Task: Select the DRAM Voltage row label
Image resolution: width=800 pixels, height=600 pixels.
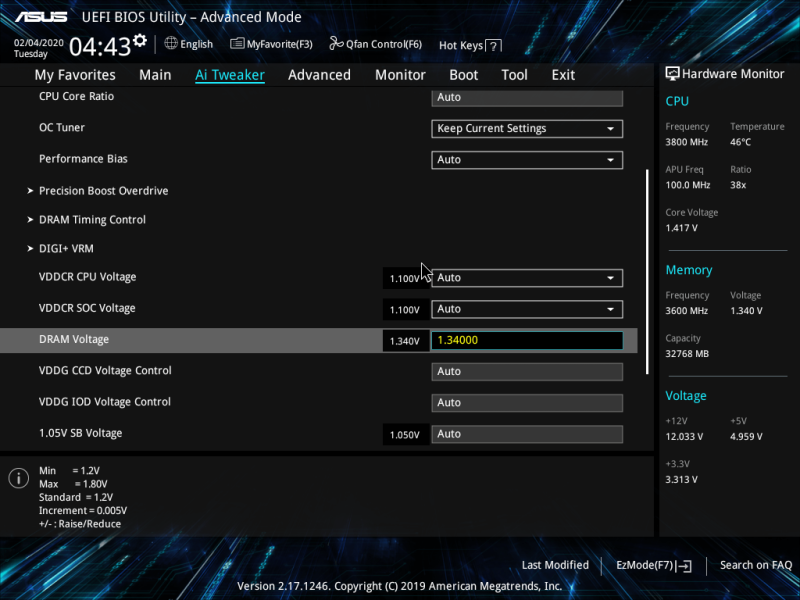Action: [x=74, y=339]
